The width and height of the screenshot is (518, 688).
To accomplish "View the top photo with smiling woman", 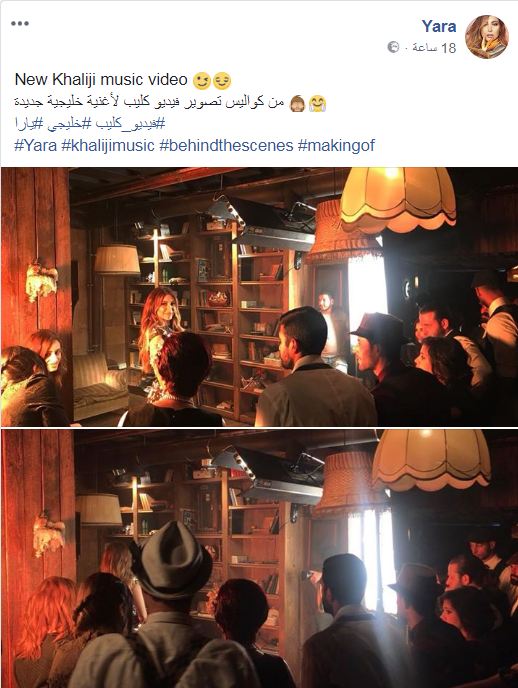I will (x=259, y=297).
